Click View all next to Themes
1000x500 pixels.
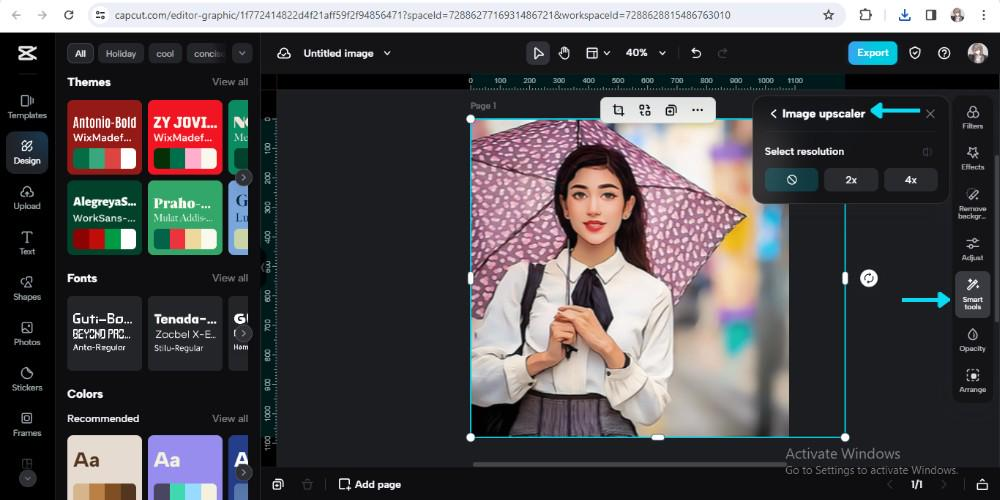coord(230,82)
